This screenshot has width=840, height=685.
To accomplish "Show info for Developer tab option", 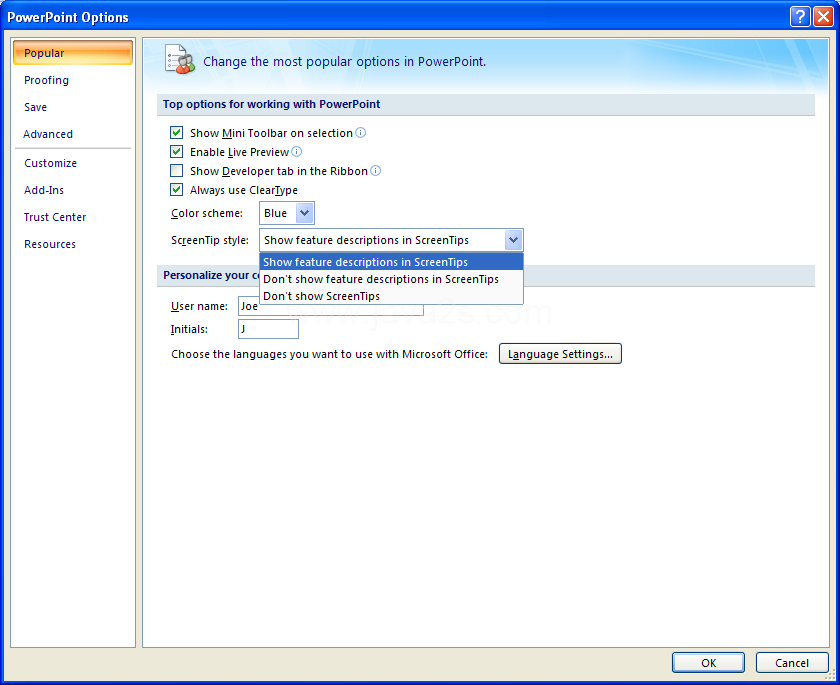I will point(376,170).
